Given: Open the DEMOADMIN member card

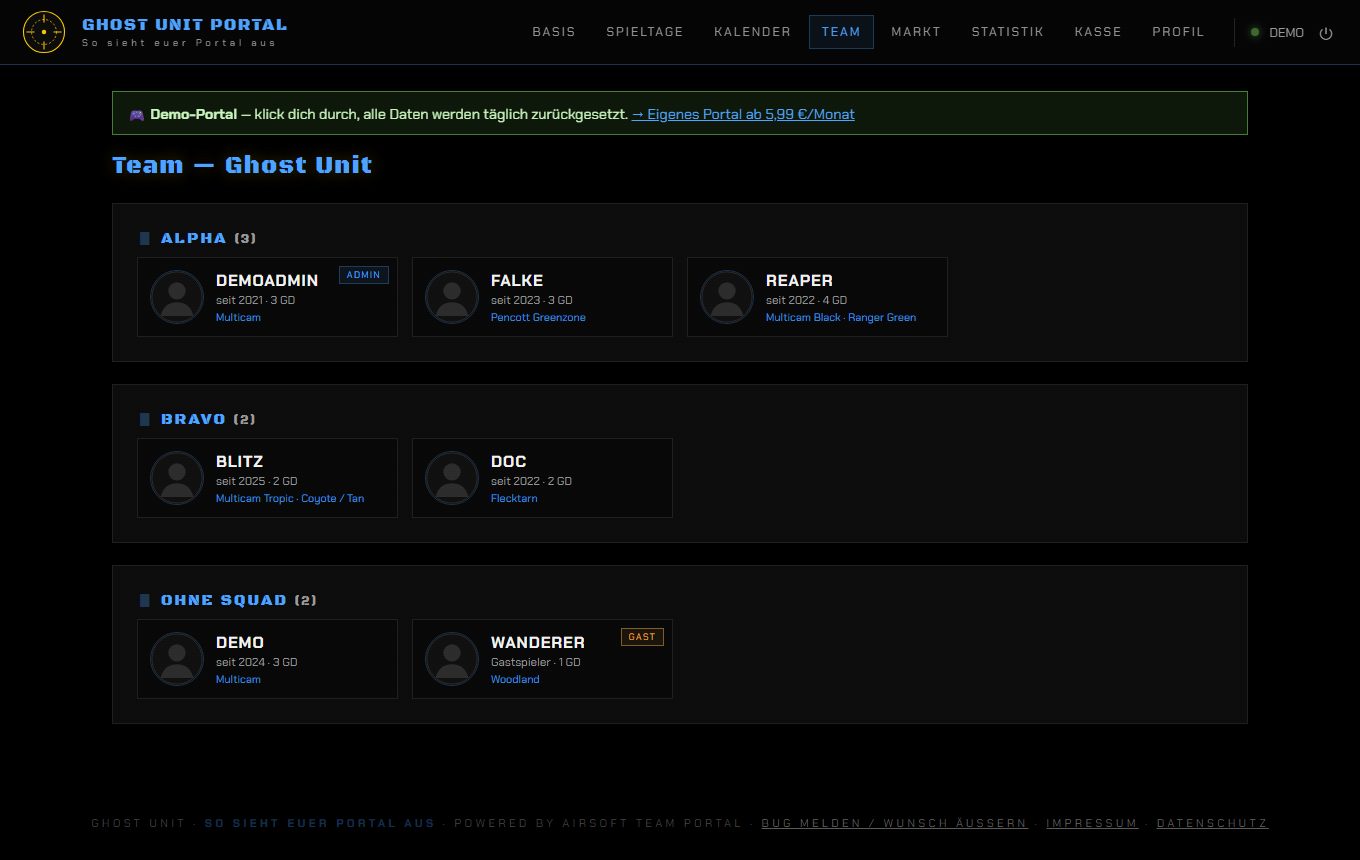Looking at the screenshot, I should tap(267, 297).
